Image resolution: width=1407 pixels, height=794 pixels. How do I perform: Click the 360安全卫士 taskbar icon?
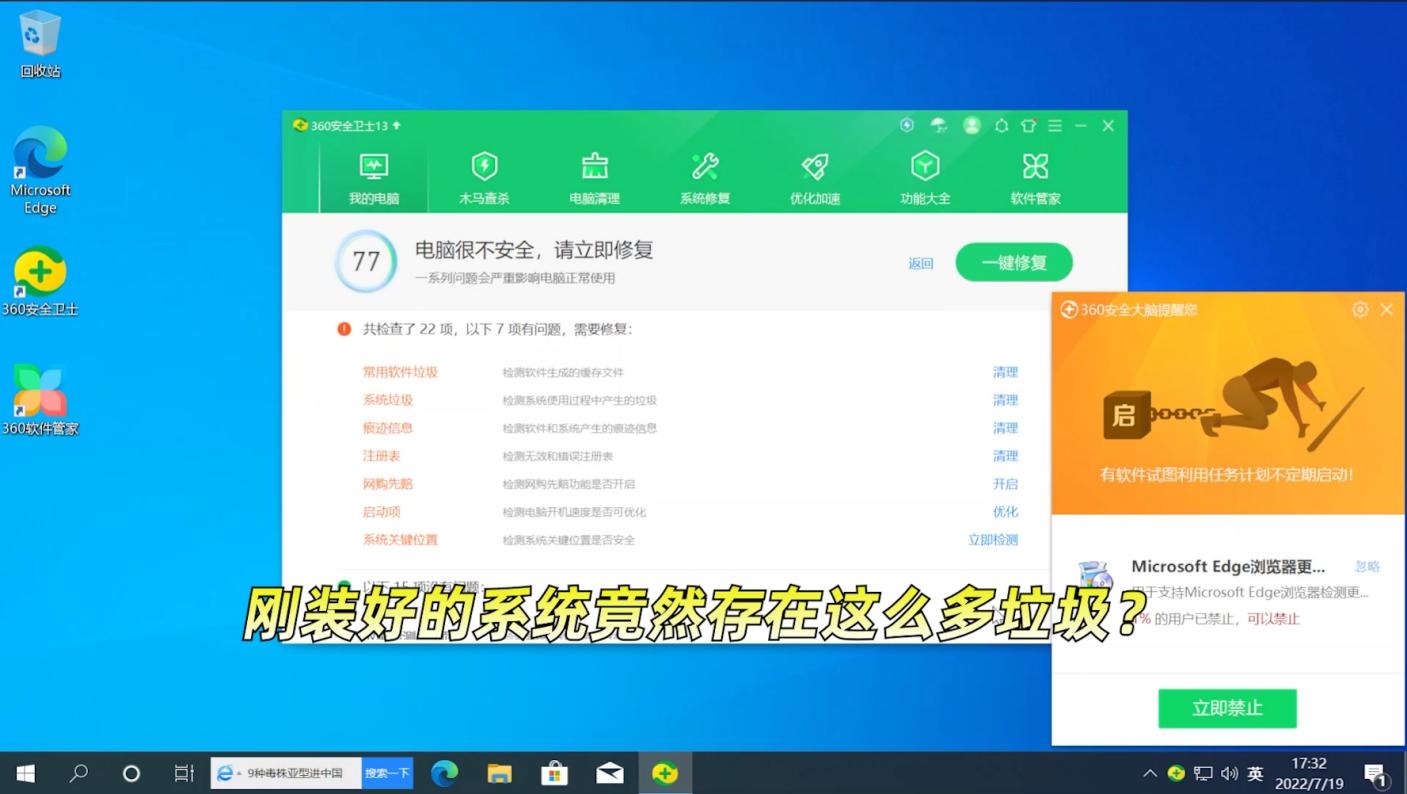click(665, 772)
